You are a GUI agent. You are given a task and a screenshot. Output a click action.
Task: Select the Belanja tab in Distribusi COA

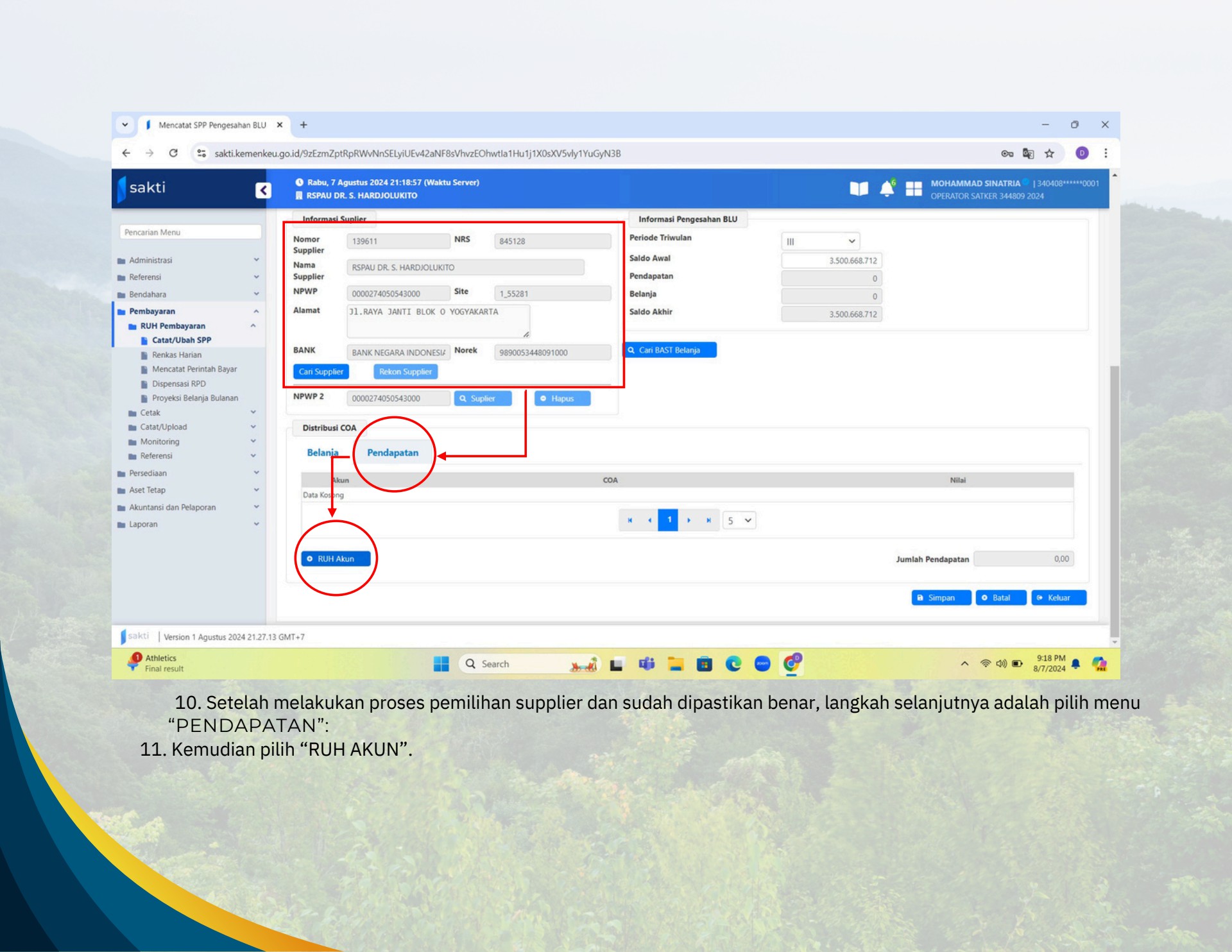click(322, 452)
